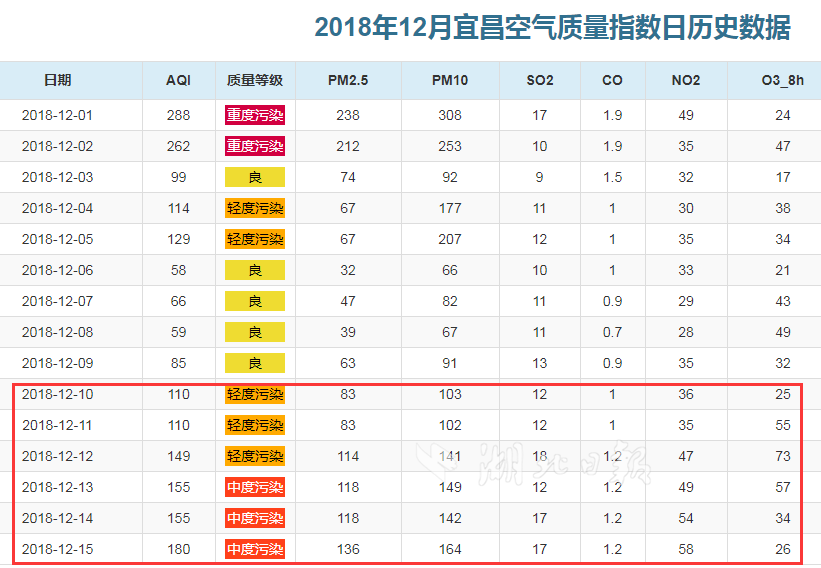Click date cell 2018-12-10
This screenshot has height=568, width=821.
(58, 394)
